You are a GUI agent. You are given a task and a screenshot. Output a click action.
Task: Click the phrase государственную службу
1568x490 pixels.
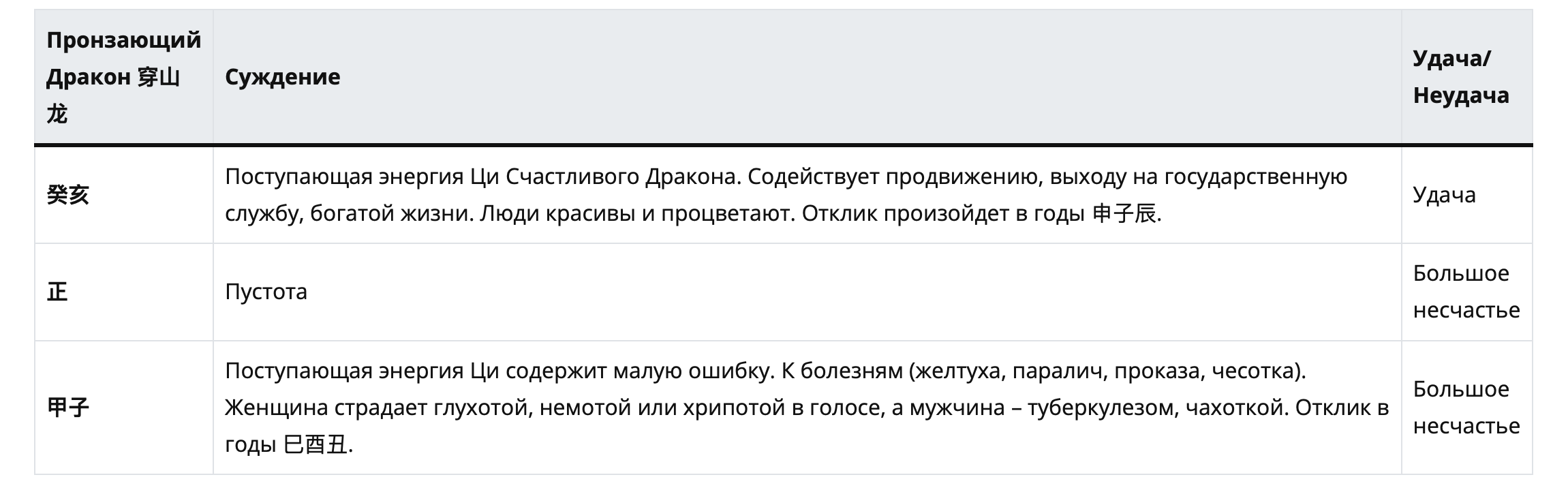click(786, 196)
